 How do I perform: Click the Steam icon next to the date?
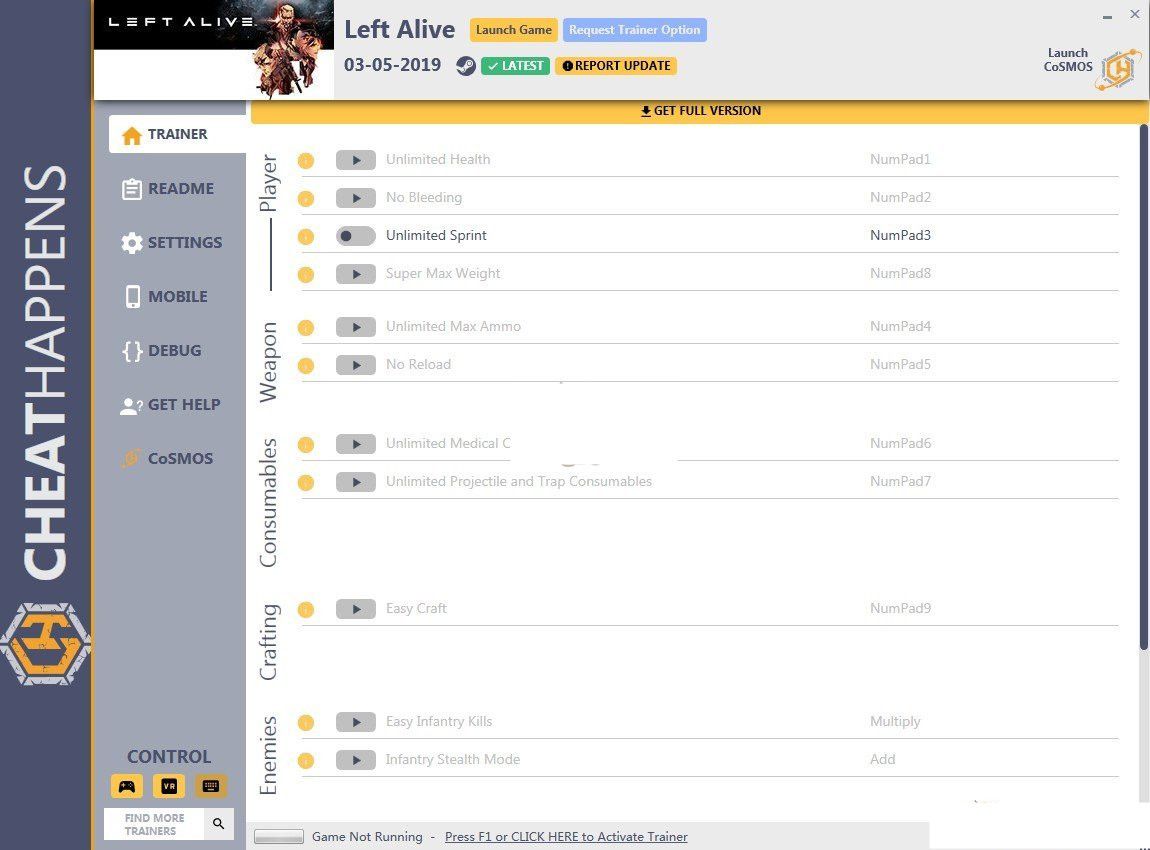click(466, 66)
